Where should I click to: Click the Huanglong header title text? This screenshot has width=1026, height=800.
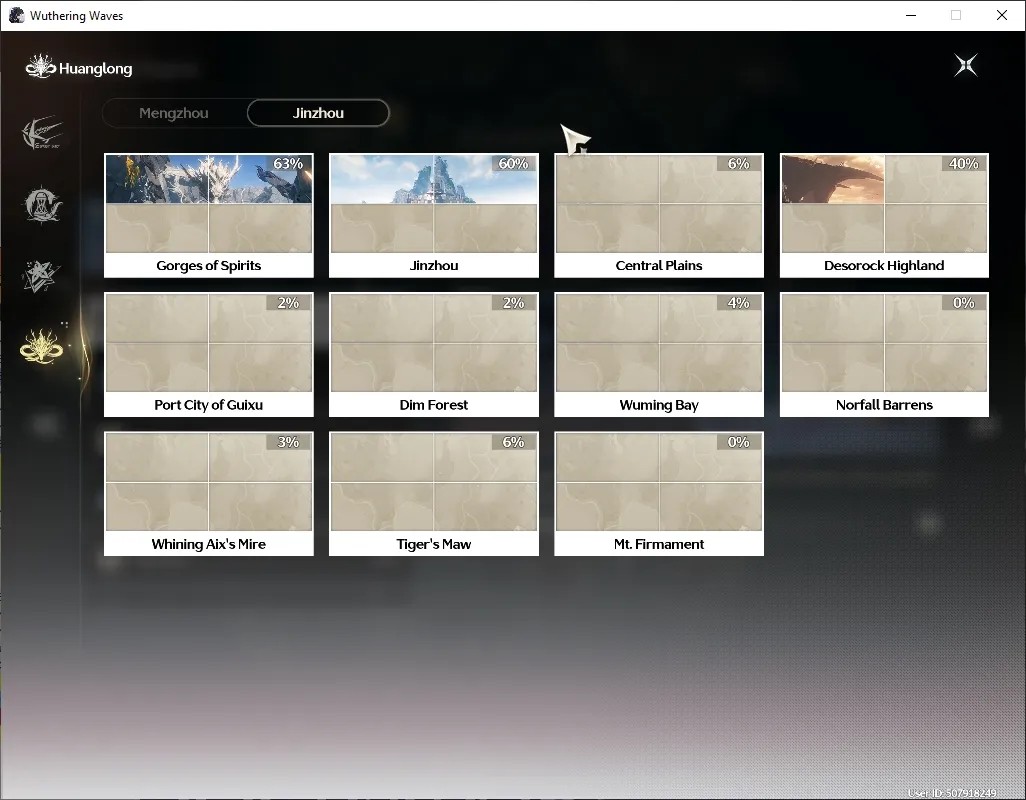96,69
